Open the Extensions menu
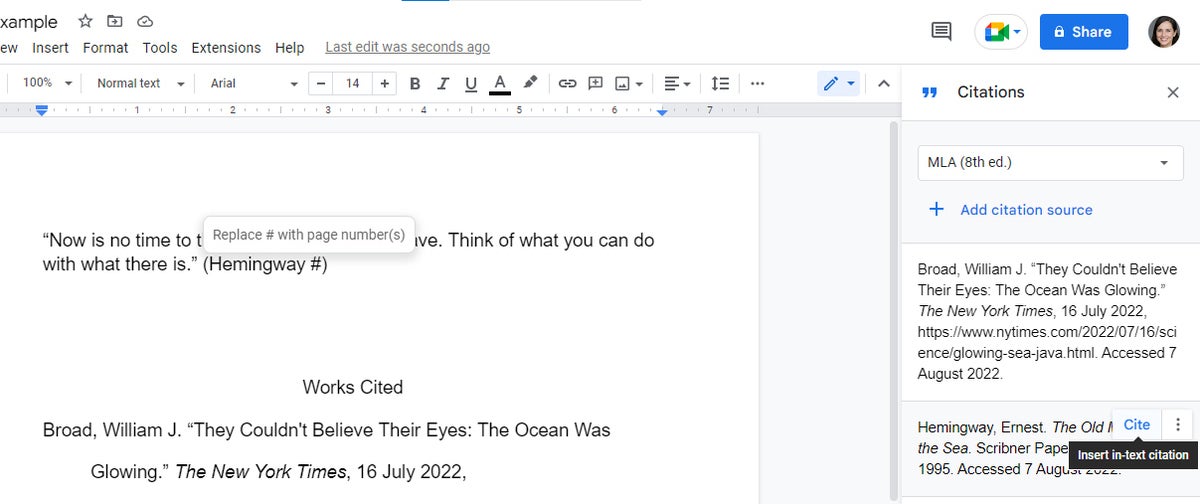Image resolution: width=1200 pixels, height=504 pixels. (226, 47)
